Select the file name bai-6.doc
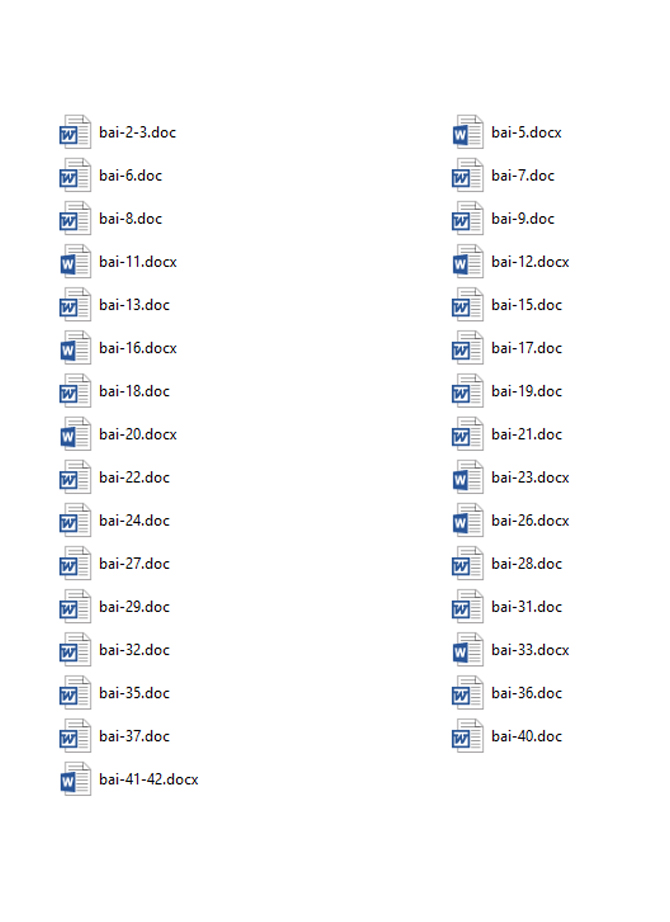The image size is (670, 922). [x=131, y=176]
